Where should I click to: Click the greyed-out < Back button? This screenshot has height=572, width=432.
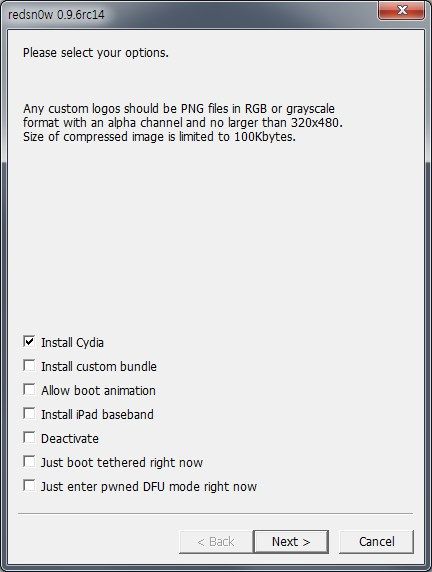click(216, 542)
